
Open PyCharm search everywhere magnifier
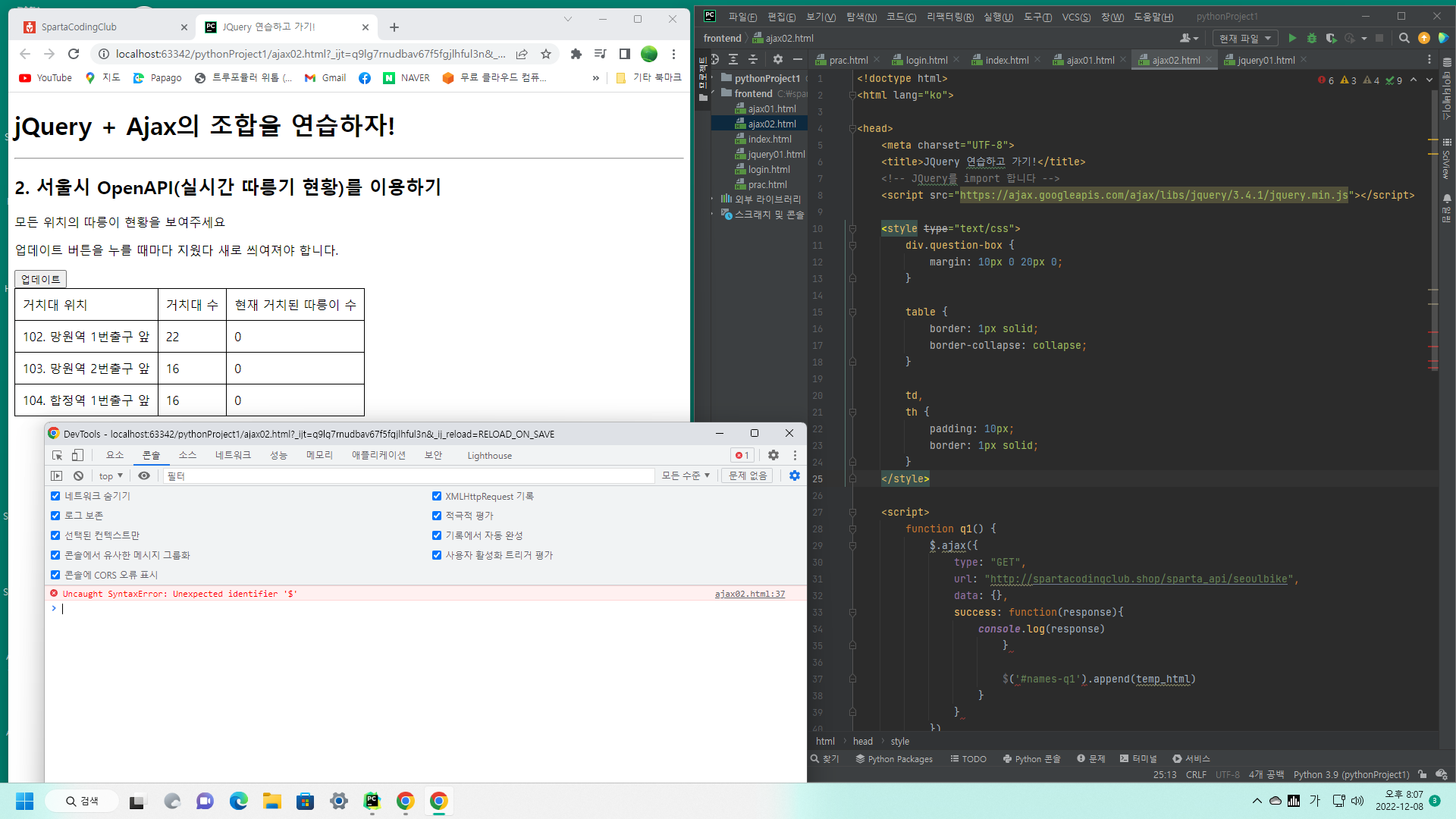pos(1404,38)
